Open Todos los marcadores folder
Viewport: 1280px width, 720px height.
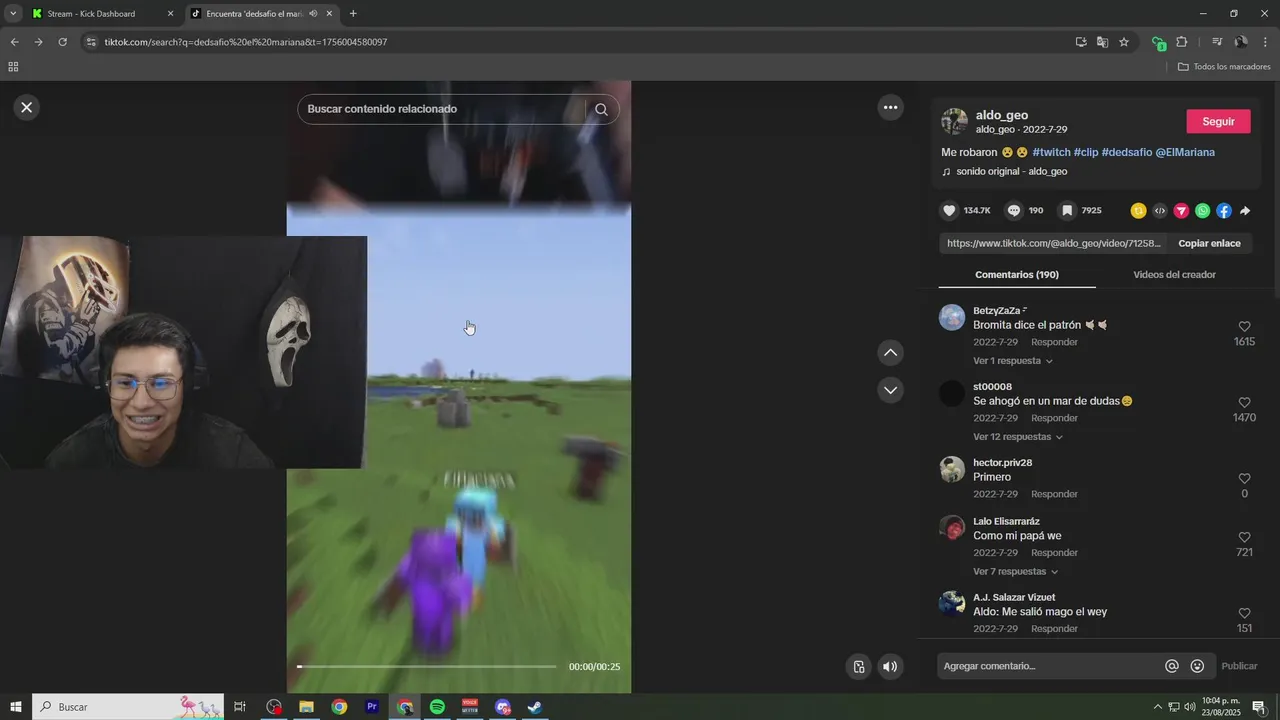pyautogui.click(x=1224, y=67)
